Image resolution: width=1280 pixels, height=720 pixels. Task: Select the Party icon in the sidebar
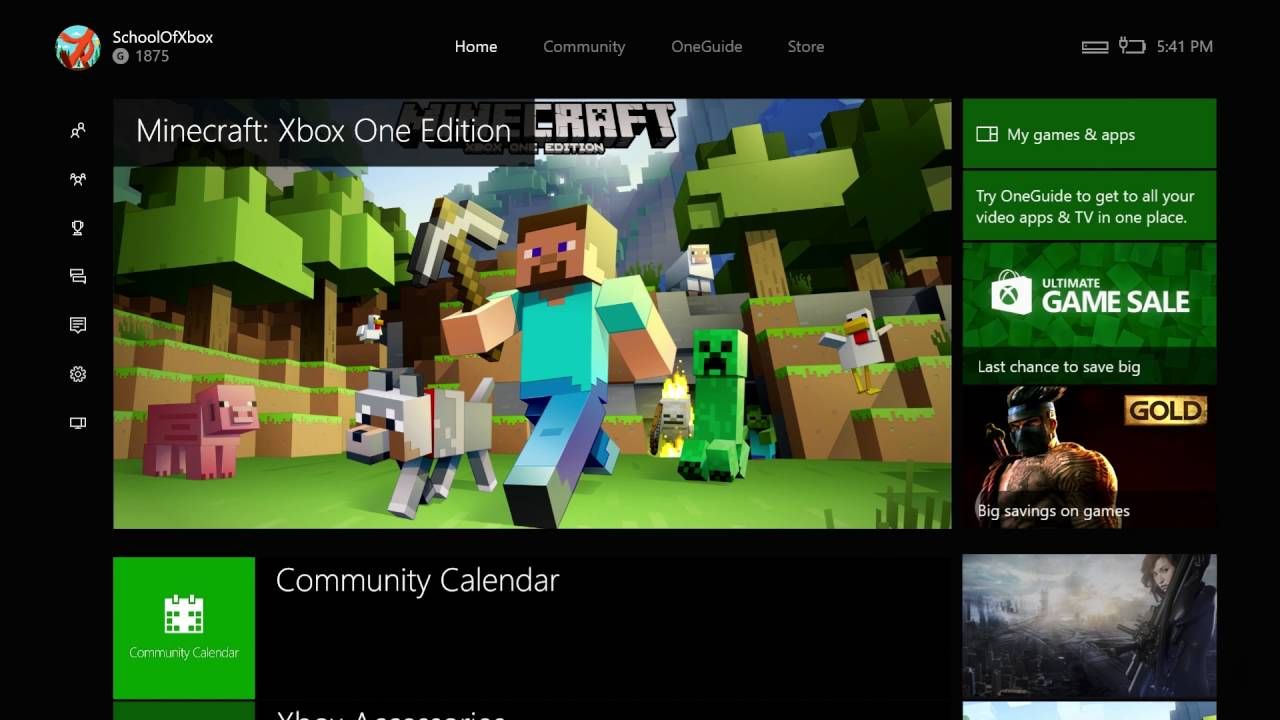pyautogui.click(x=78, y=180)
